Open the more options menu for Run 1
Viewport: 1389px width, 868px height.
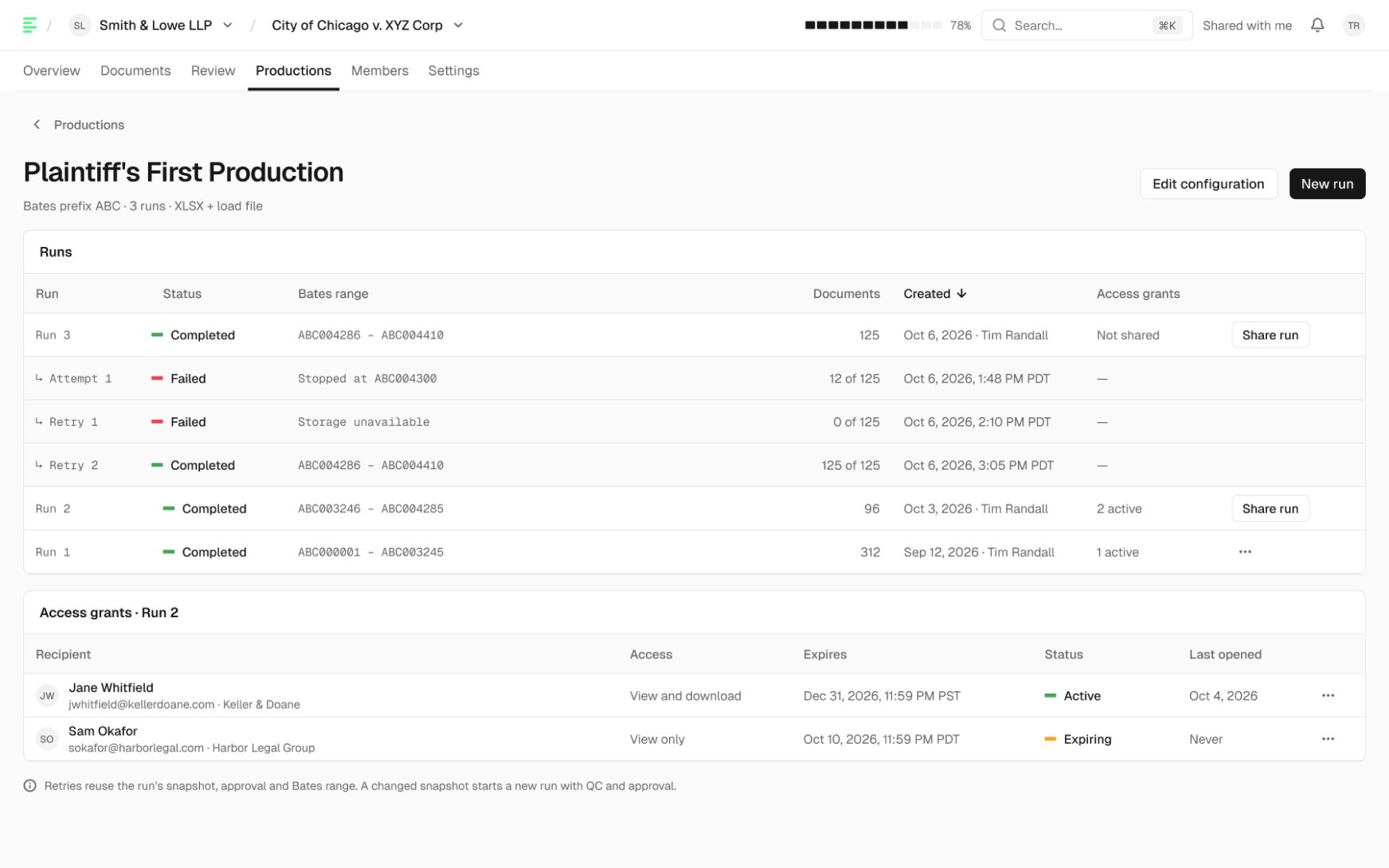click(1245, 552)
